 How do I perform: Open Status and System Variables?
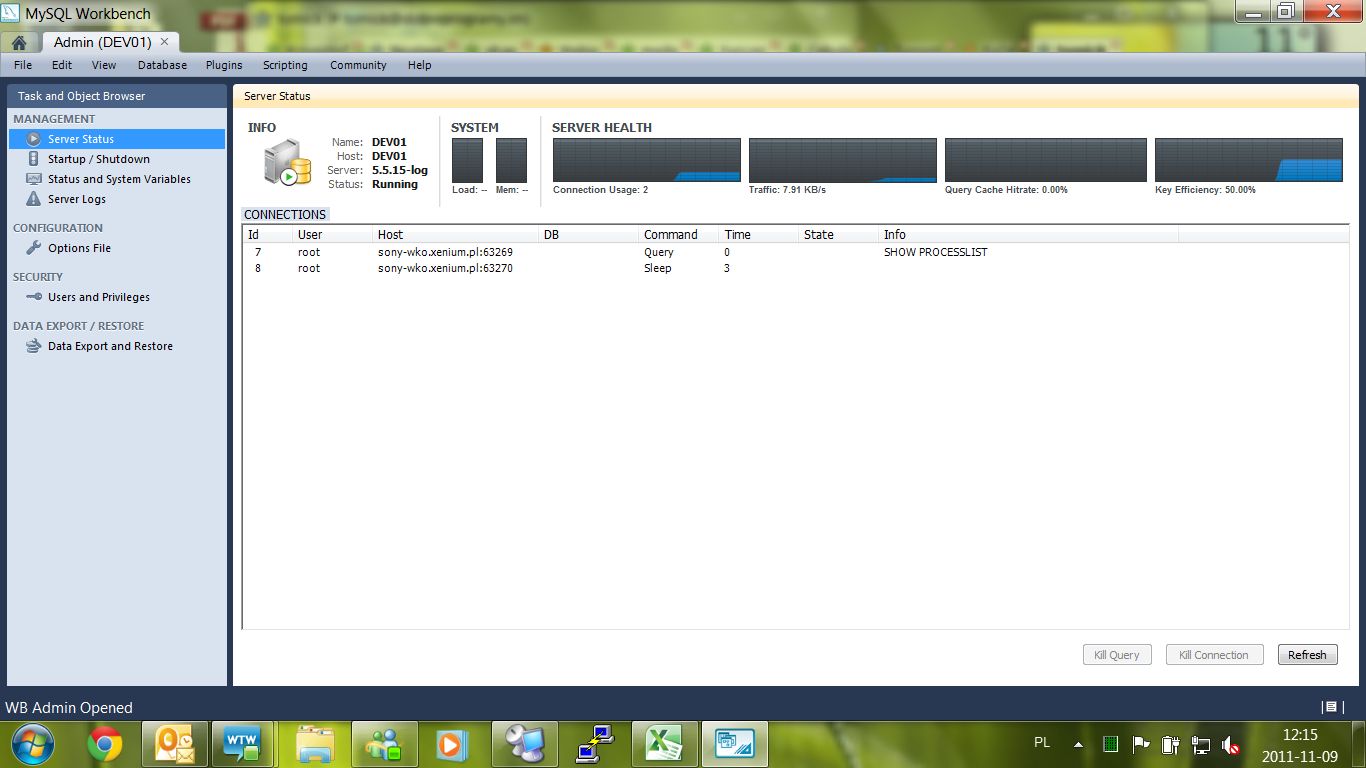119,179
